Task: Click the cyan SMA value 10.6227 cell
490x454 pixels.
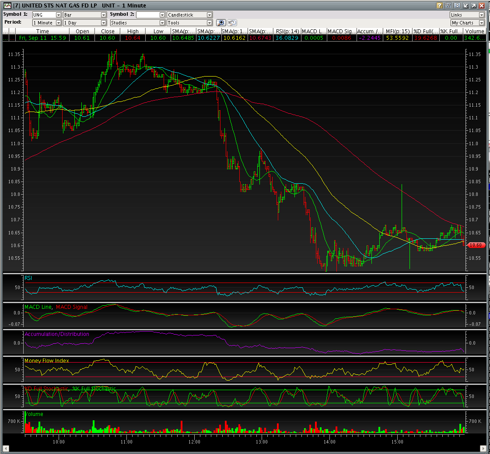Action: click(209, 38)
